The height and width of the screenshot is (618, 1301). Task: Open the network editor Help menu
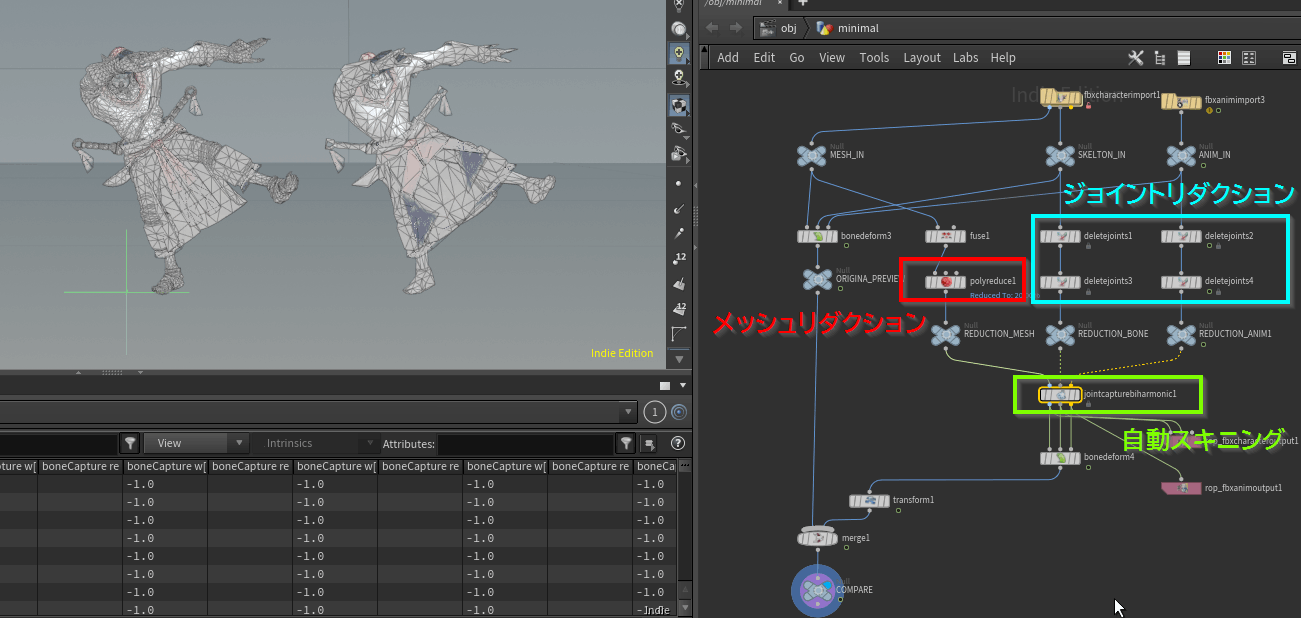(1003, 58)
